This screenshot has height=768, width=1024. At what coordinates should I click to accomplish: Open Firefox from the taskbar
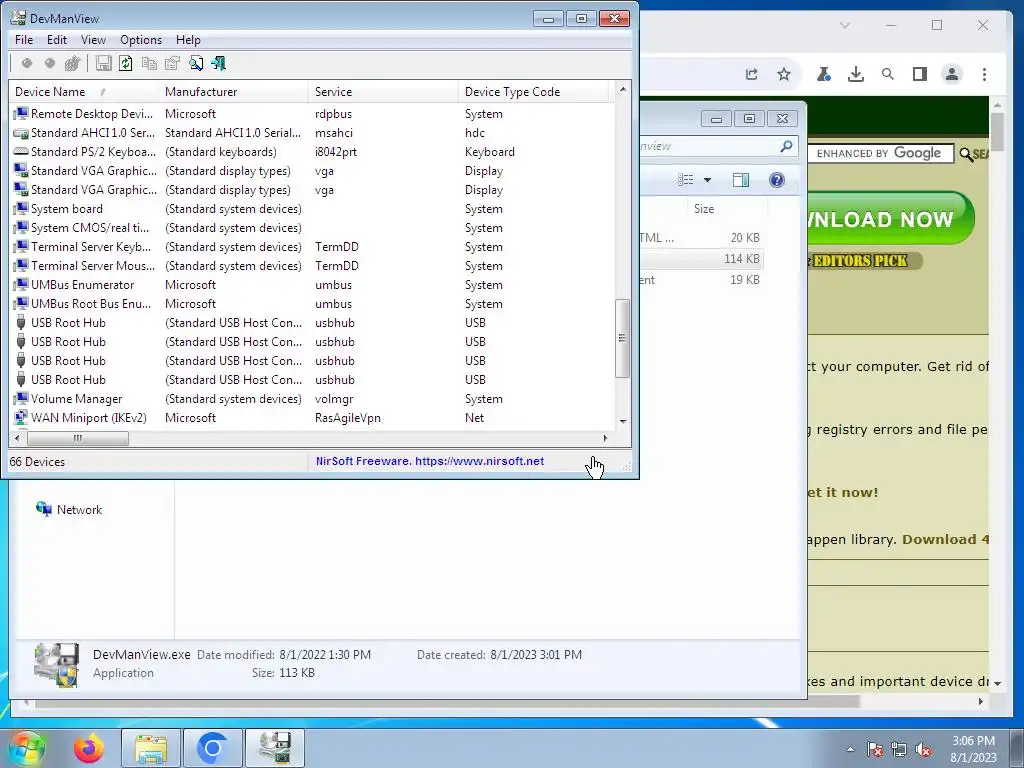tap(88, 748)
